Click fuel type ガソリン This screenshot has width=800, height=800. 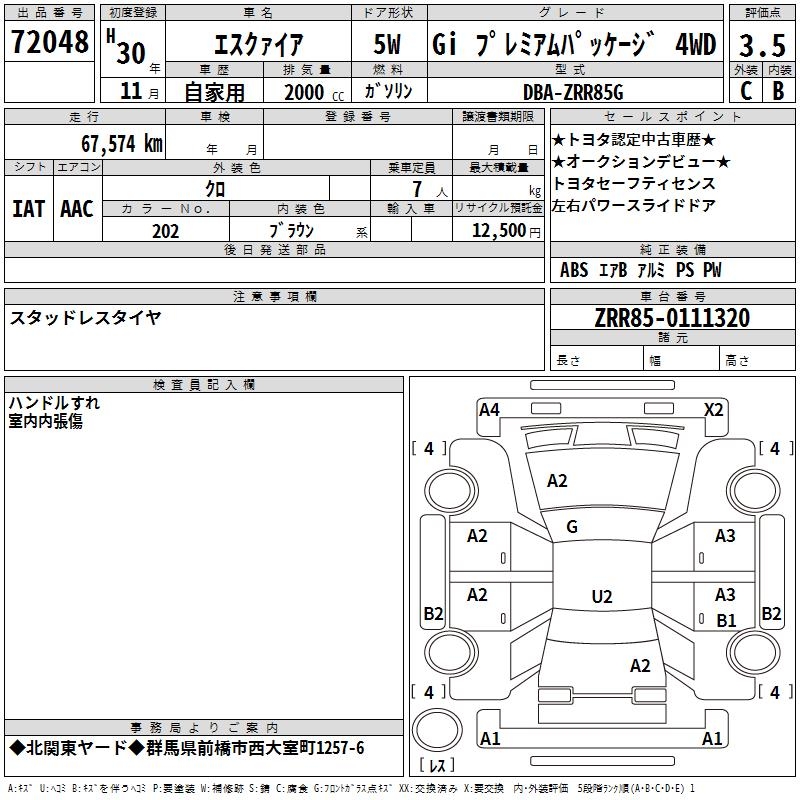pos(388,91)
